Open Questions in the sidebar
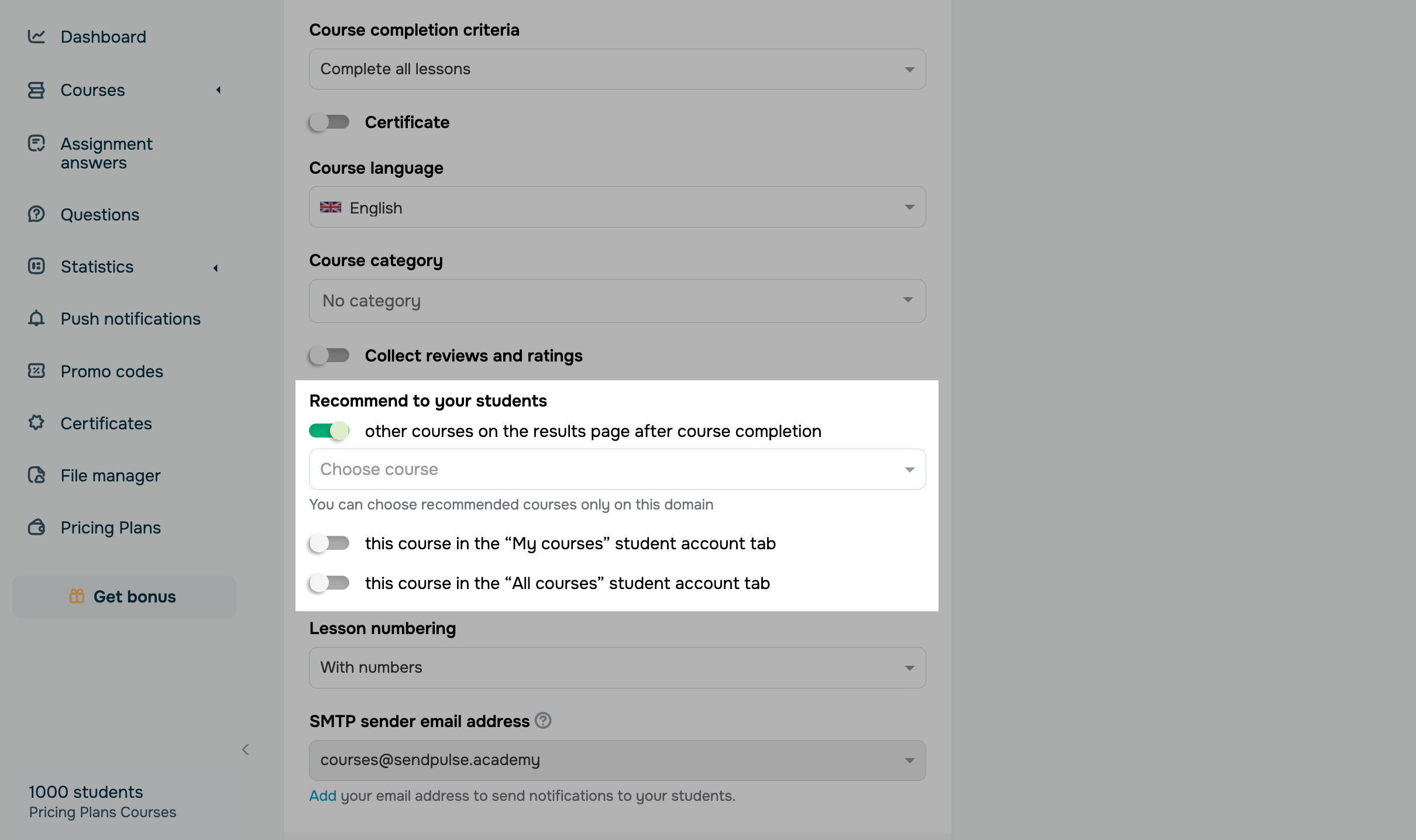The image size is (1416, 840). pos(100,215)
